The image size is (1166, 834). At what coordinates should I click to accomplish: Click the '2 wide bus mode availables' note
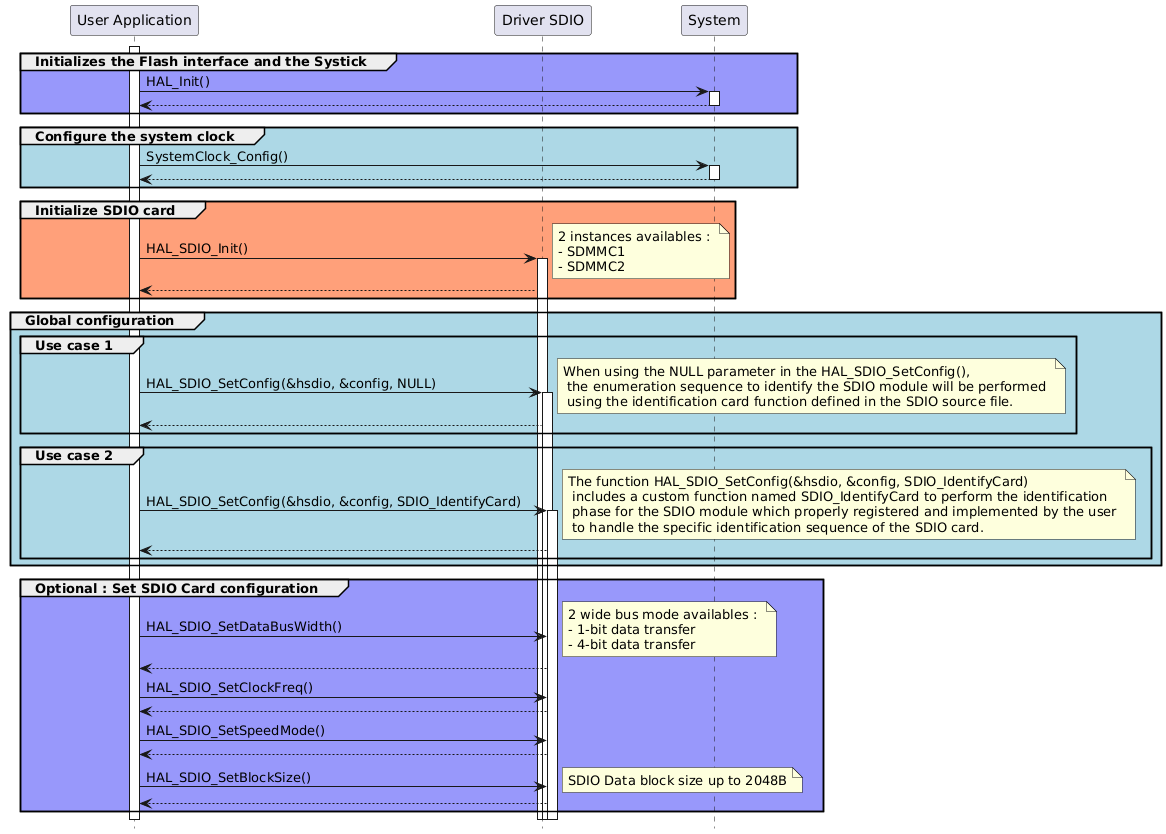669,629
